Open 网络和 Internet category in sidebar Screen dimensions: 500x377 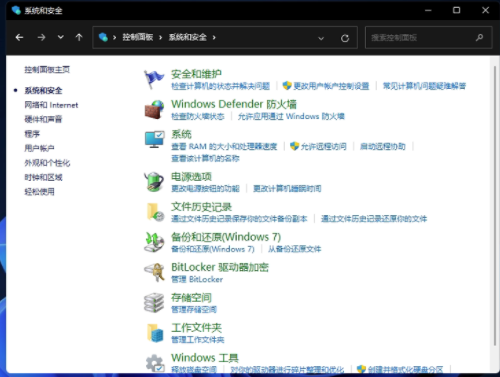[51, 105]
